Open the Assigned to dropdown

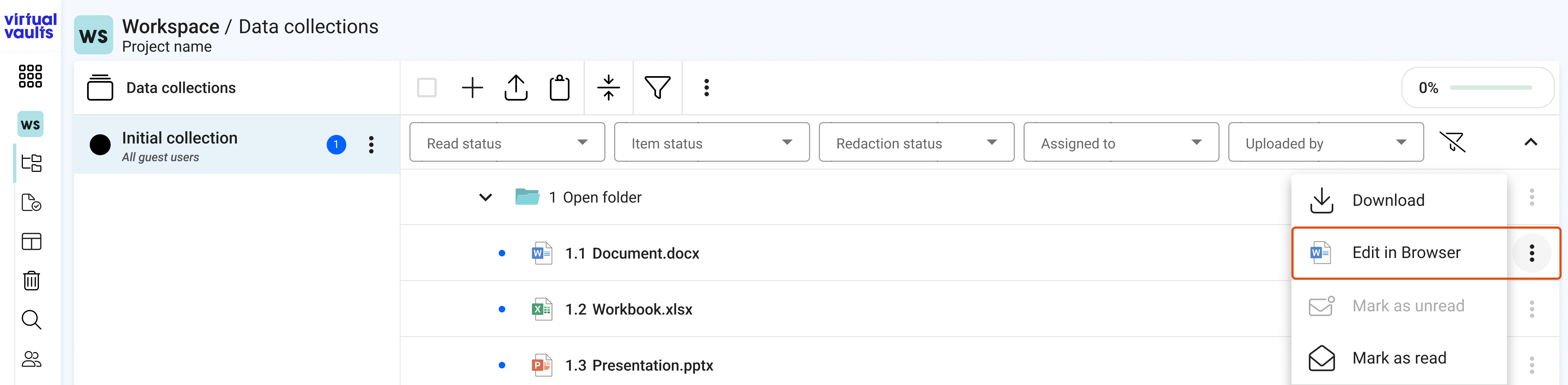pyautogui.click(x=1121, y=142)
